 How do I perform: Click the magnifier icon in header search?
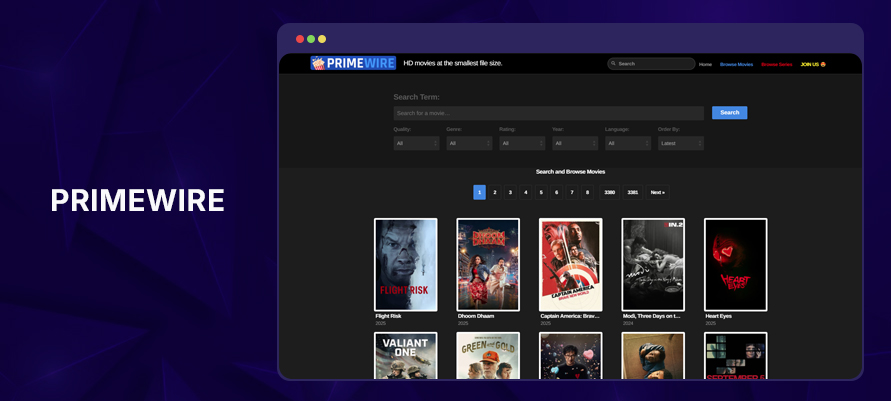click(x=613, y=64)
